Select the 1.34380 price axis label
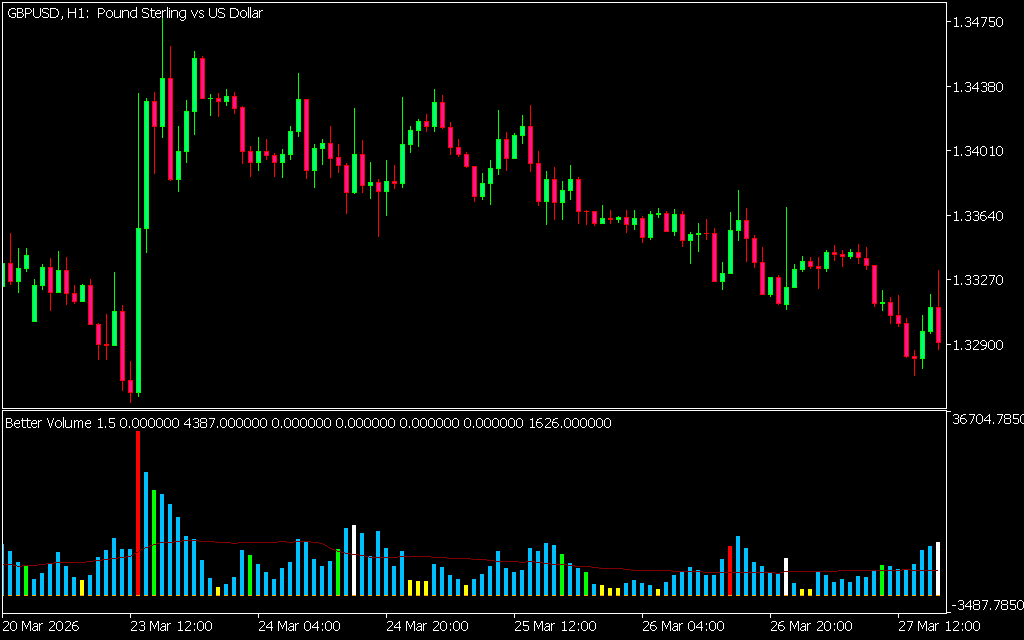Viewport: 1024px width, 640px height. (x=980, y=87)
